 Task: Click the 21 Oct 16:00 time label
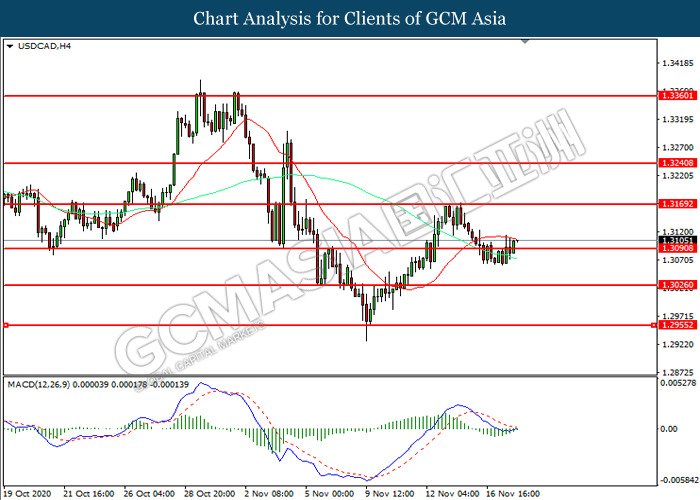tap(88, 494)
